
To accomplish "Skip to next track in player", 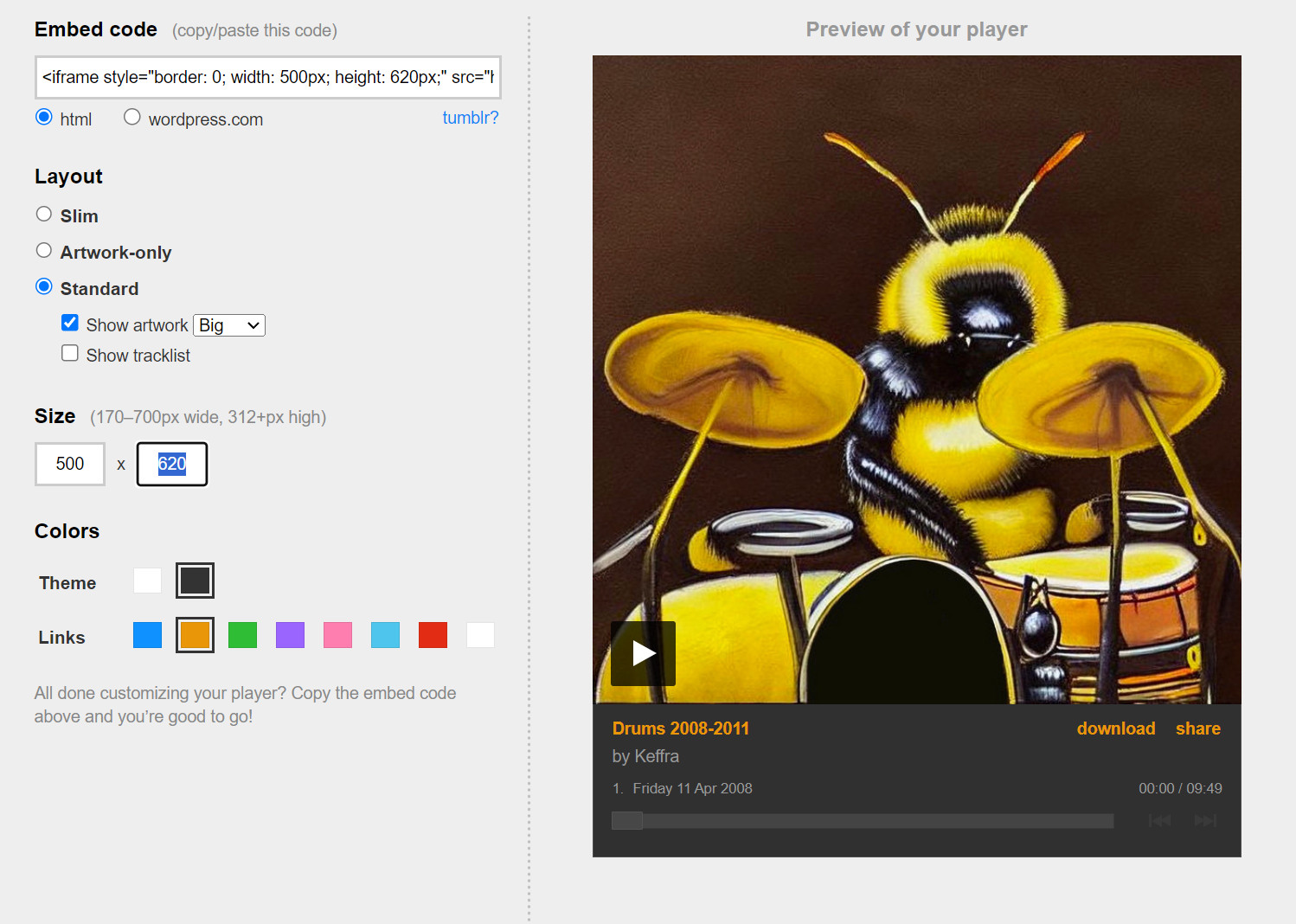I will pos(1205,820).
